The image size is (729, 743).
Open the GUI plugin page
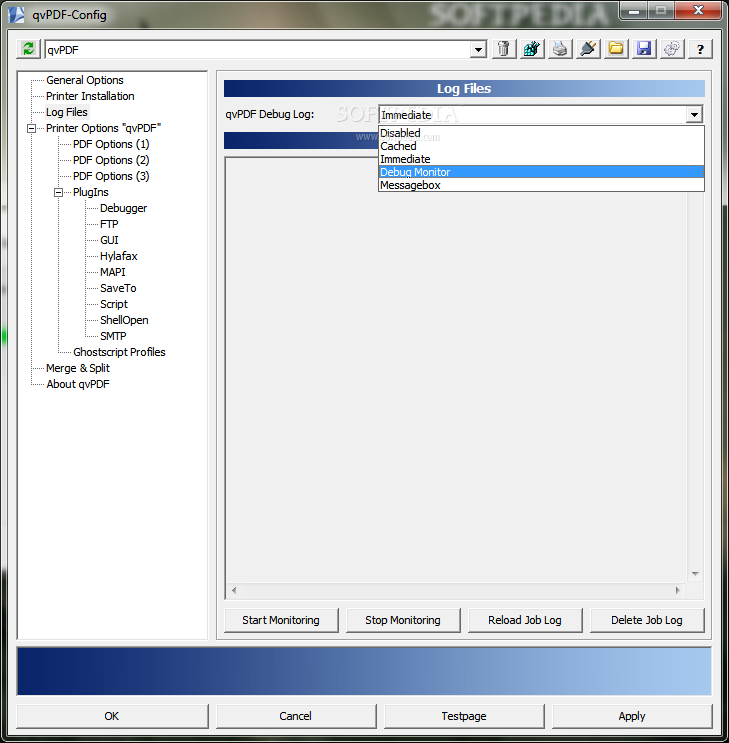tap(109, 240)
